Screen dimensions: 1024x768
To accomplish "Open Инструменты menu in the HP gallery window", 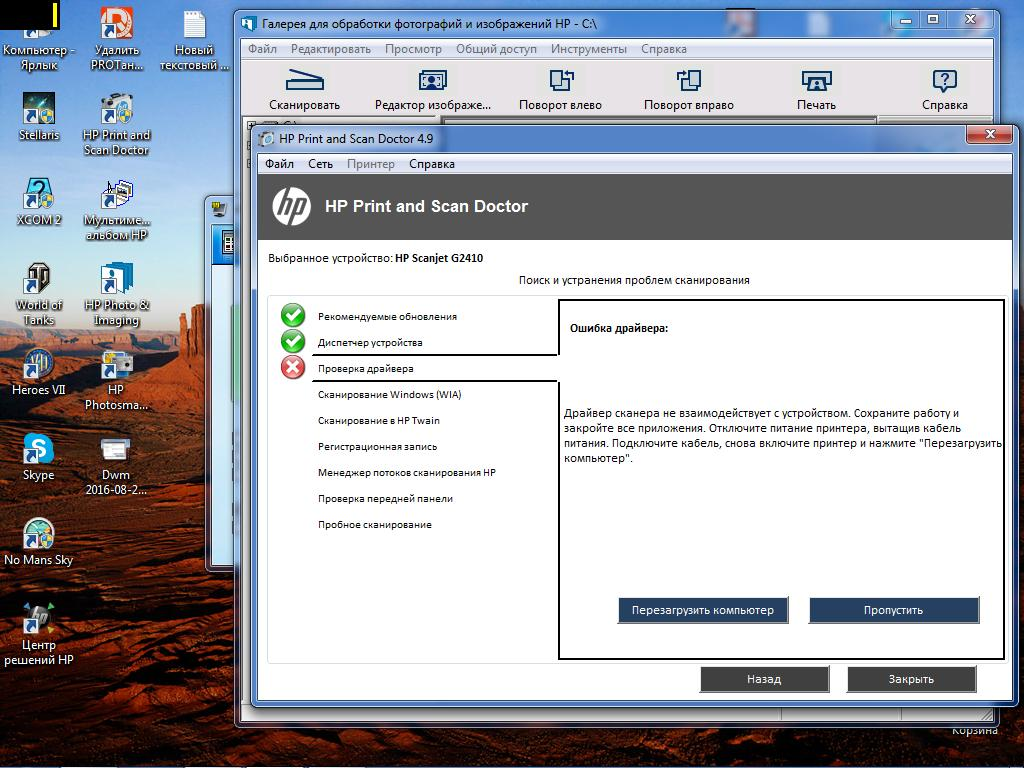I will click(588, 49).
